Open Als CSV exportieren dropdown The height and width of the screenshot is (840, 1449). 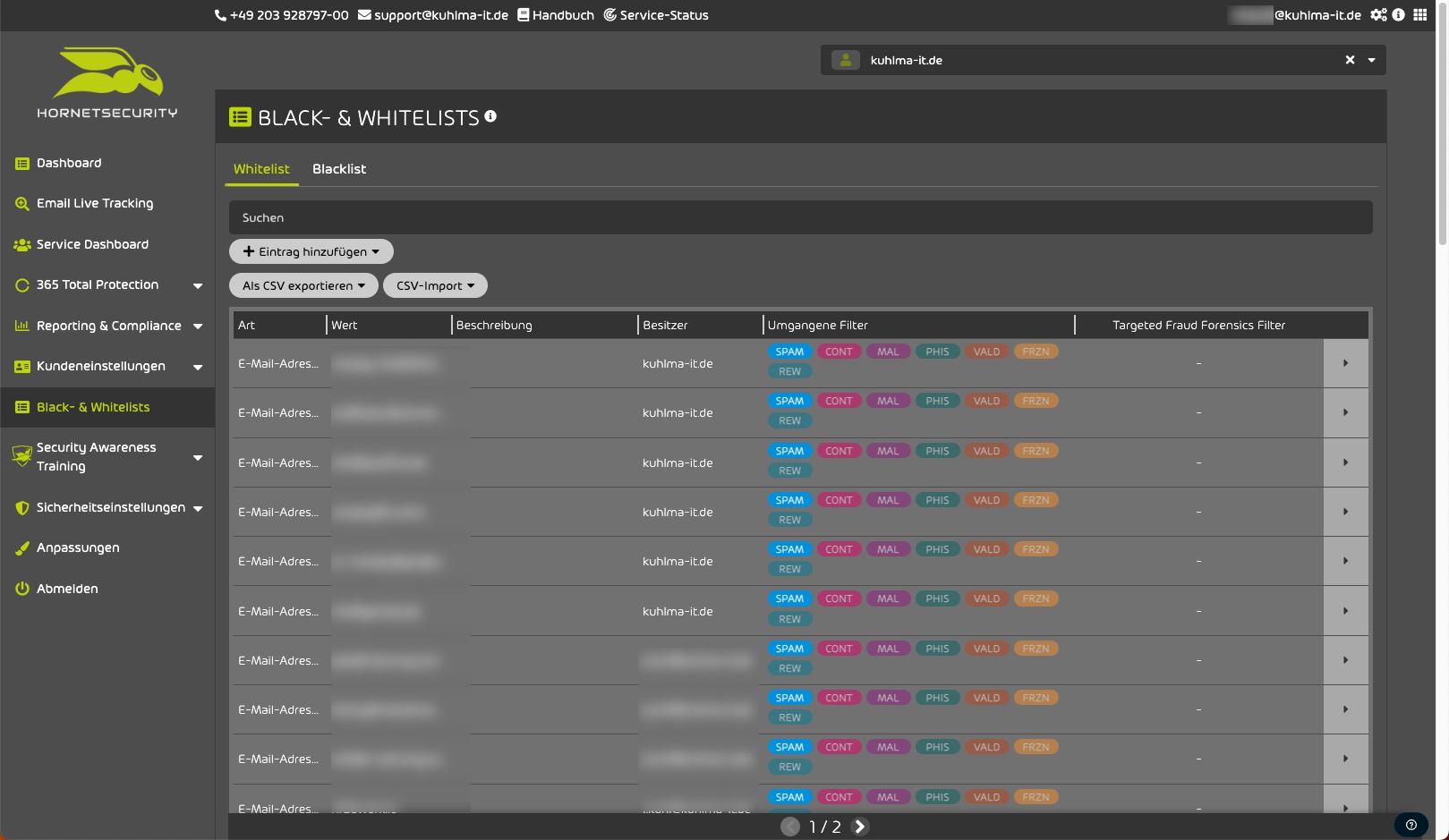(303, 285)
